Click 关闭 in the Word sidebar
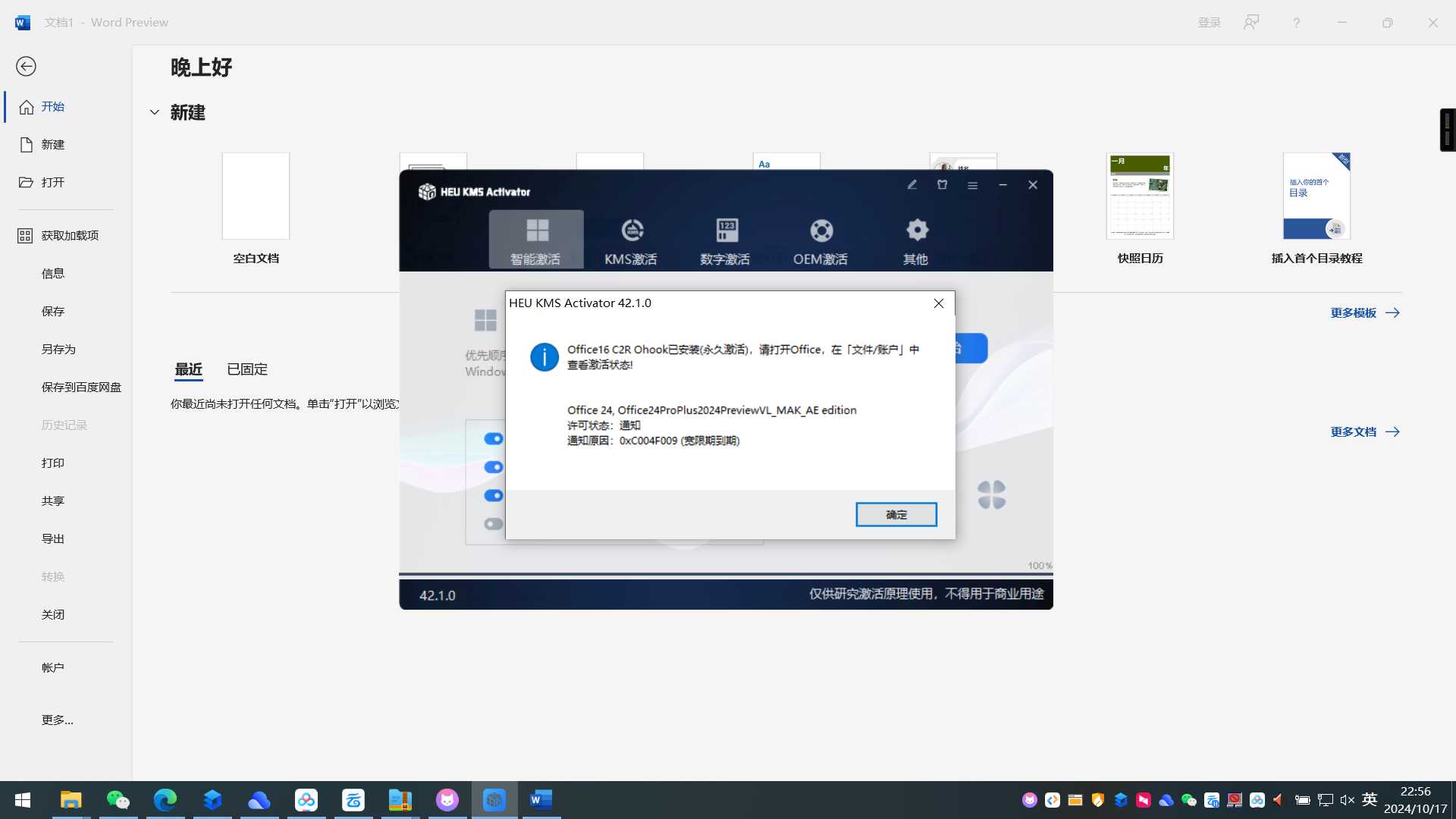This screenshot has height=819, width=1456. [x=66, y=615]
